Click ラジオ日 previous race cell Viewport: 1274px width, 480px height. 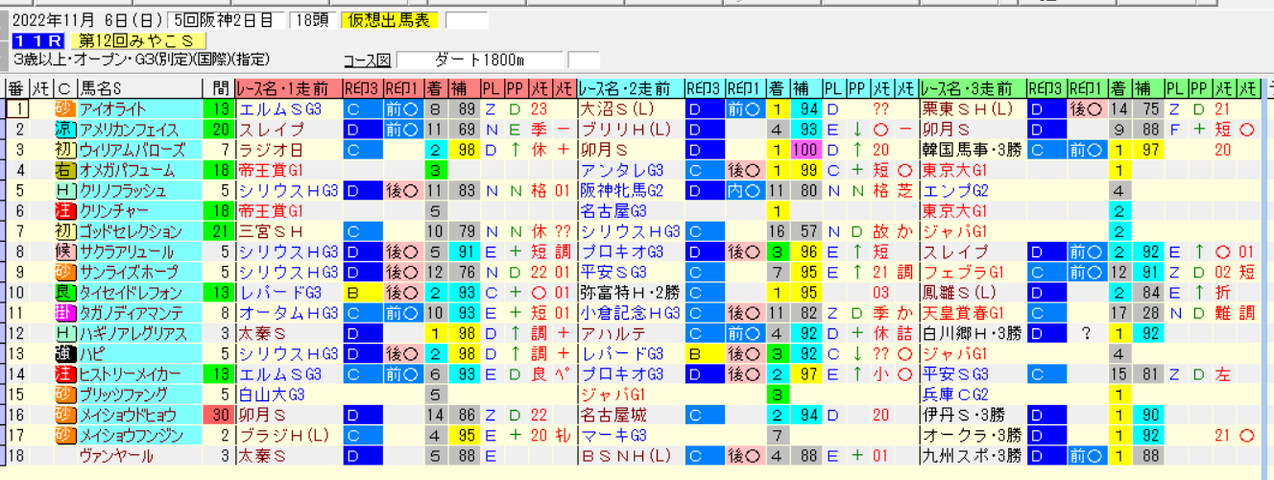pos(287,150)
